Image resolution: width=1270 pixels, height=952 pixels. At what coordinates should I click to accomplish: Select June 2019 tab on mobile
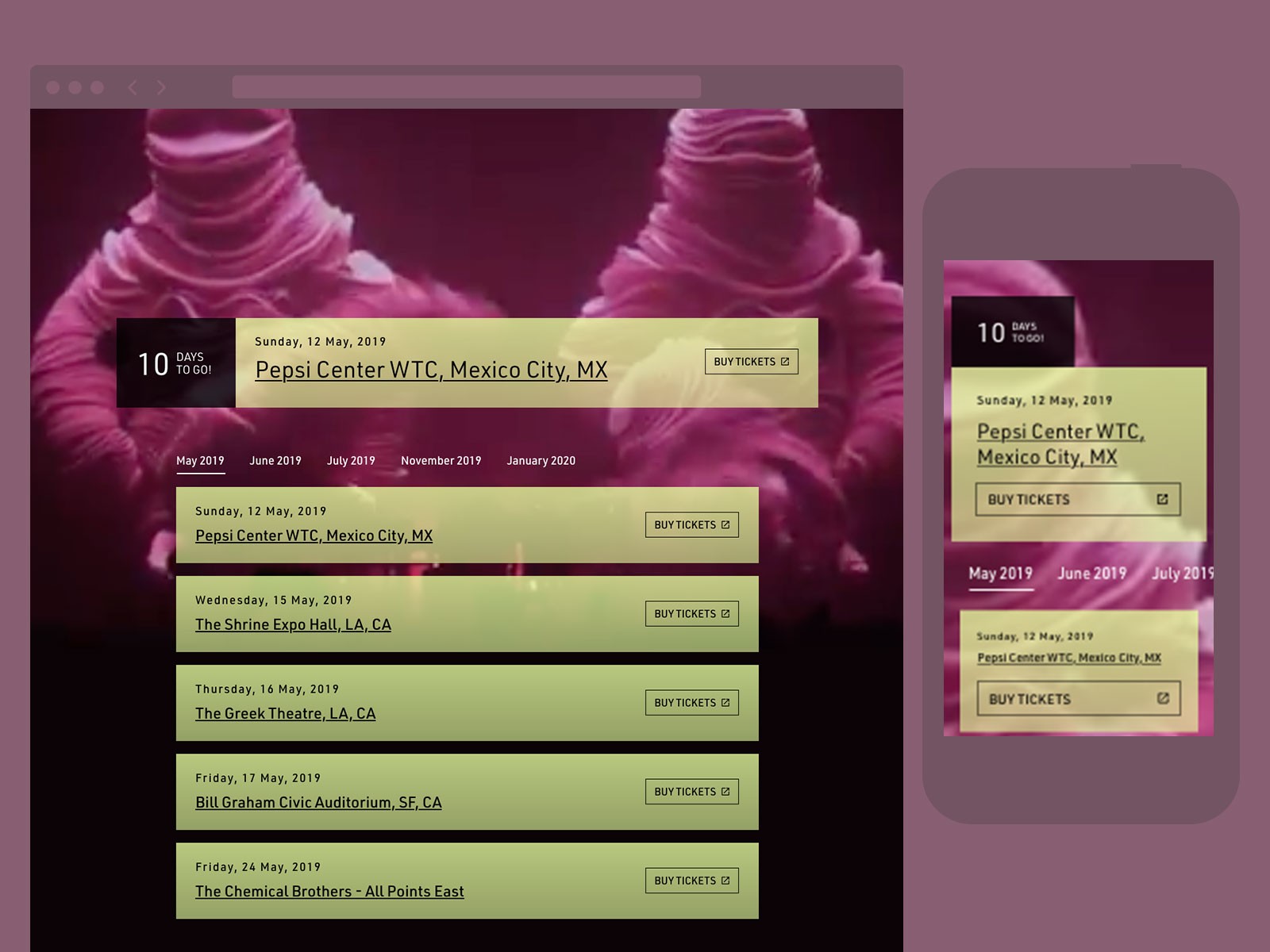1091,574
